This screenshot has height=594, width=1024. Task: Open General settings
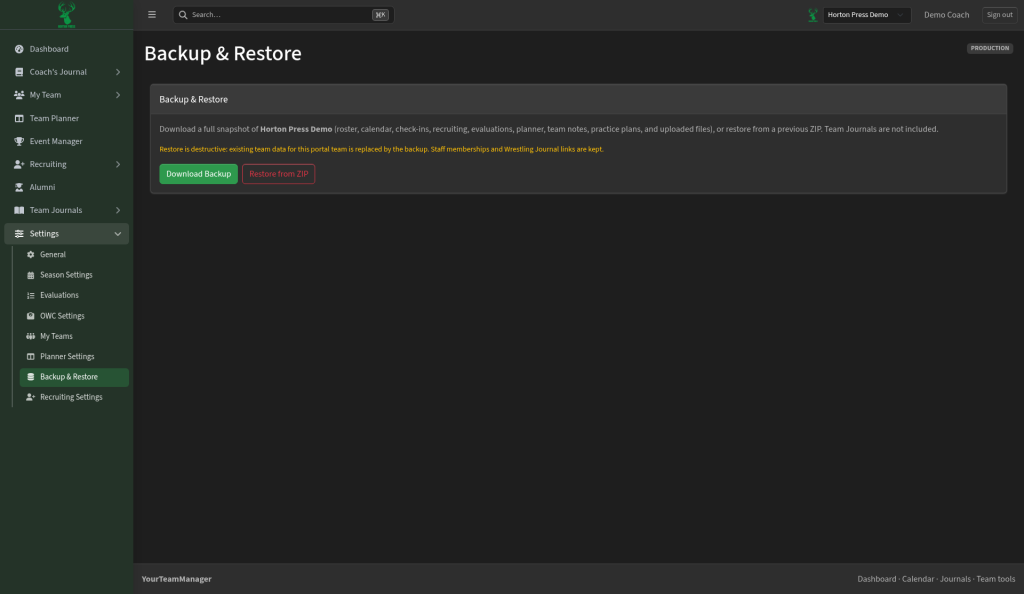(x=74, y=255)
